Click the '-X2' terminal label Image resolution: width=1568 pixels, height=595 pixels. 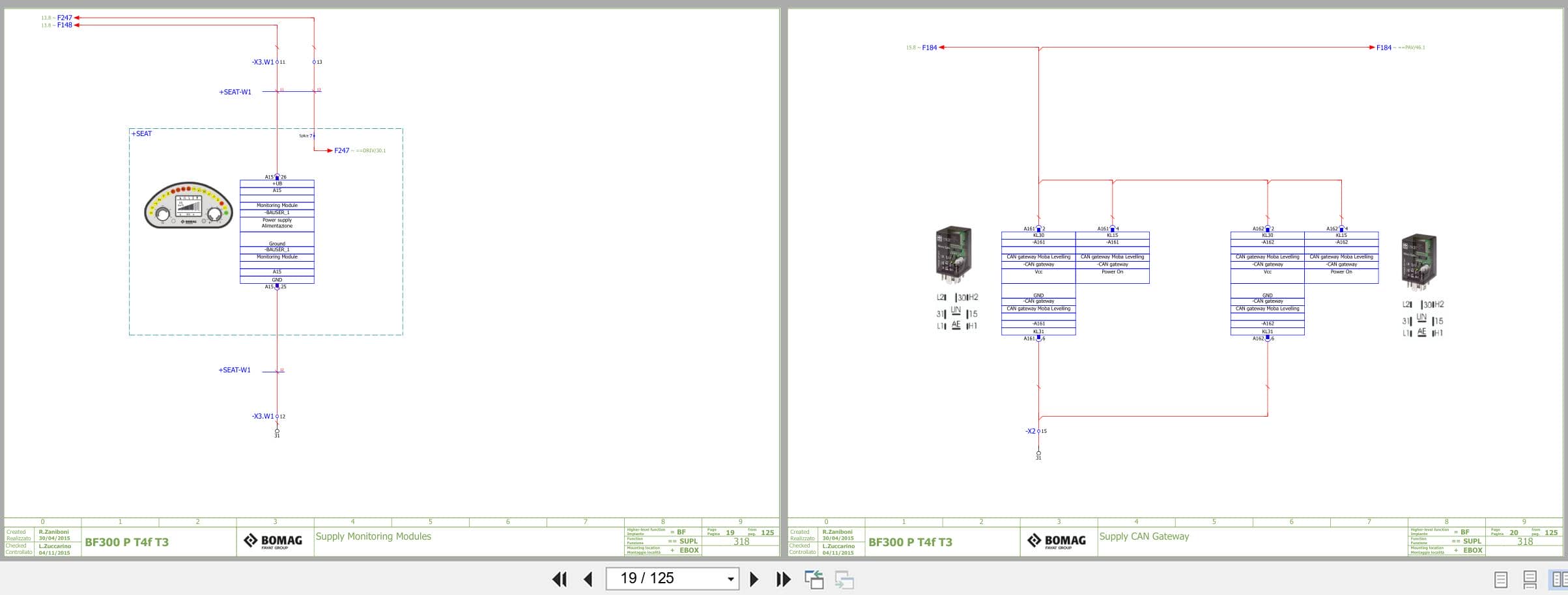pyautogui.click(x=1030, y=431)
